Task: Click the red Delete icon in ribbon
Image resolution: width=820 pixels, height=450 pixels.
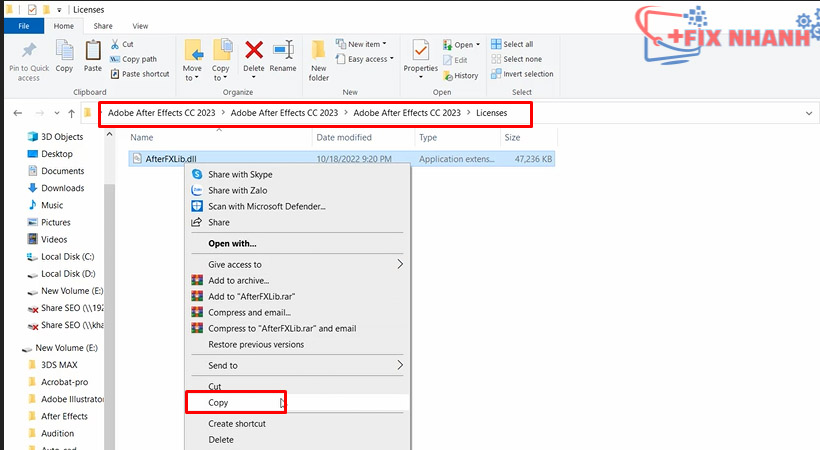Action: tap(254, 51)
